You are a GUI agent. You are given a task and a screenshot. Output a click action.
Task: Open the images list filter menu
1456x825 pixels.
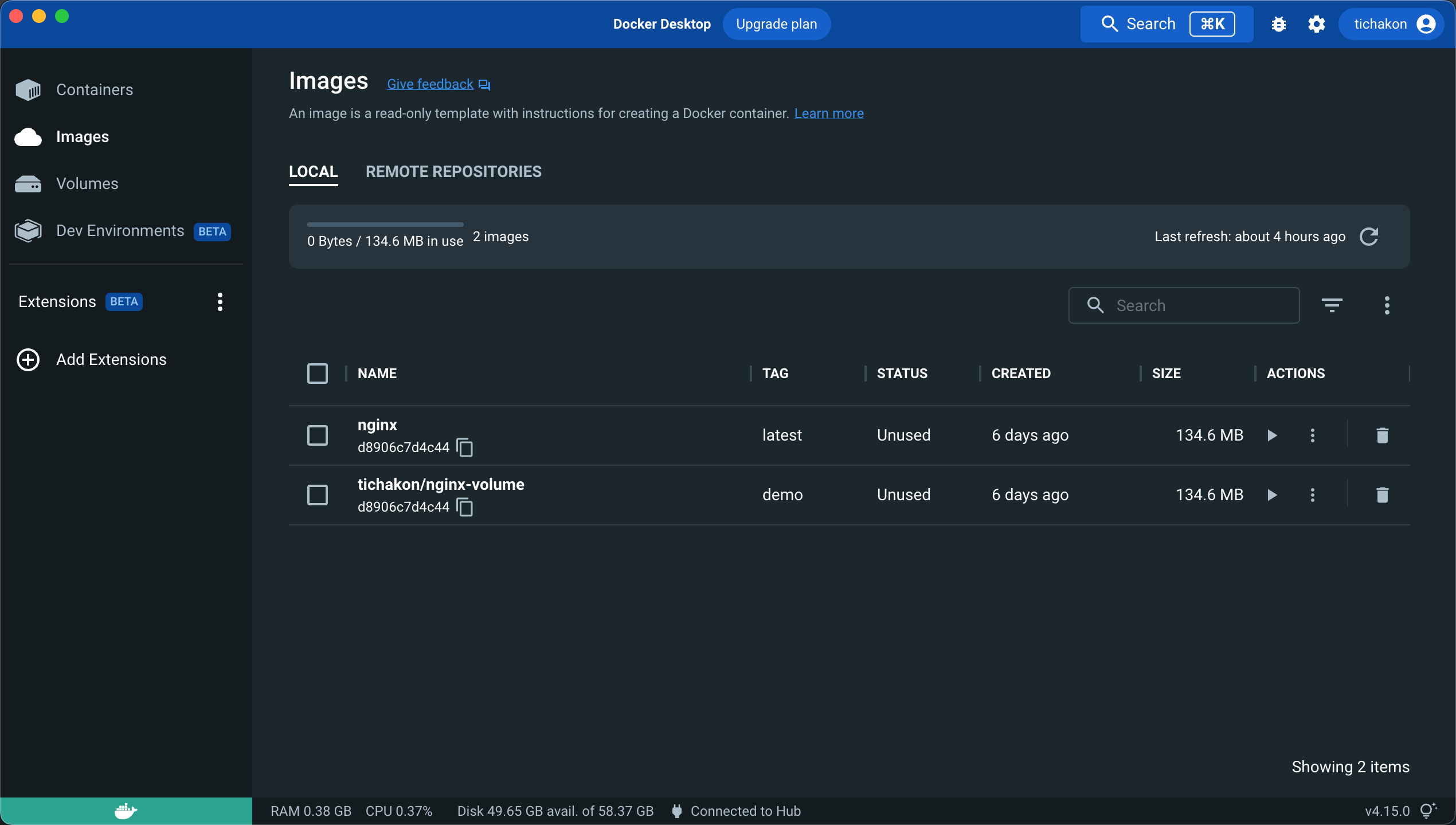pos(1333,305)
